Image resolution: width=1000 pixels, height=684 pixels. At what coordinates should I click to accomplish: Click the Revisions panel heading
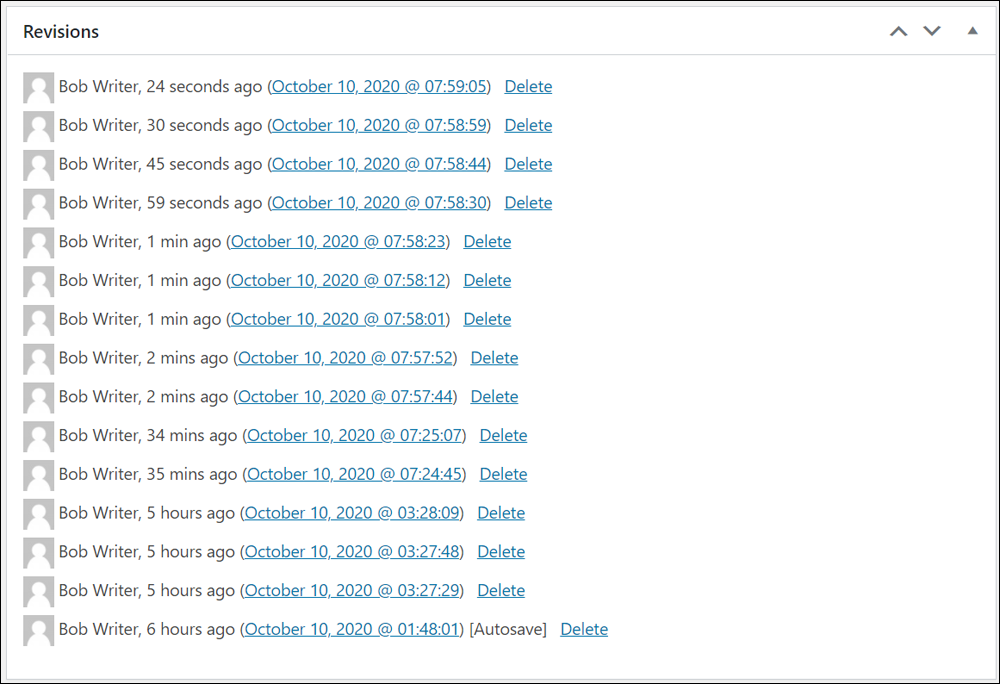61,32
